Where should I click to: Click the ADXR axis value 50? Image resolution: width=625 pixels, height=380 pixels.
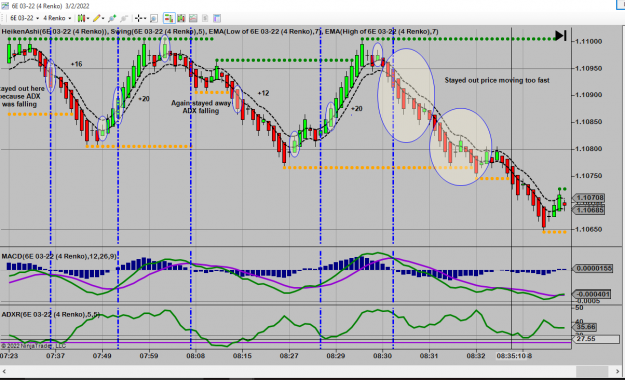pos(579,308)
